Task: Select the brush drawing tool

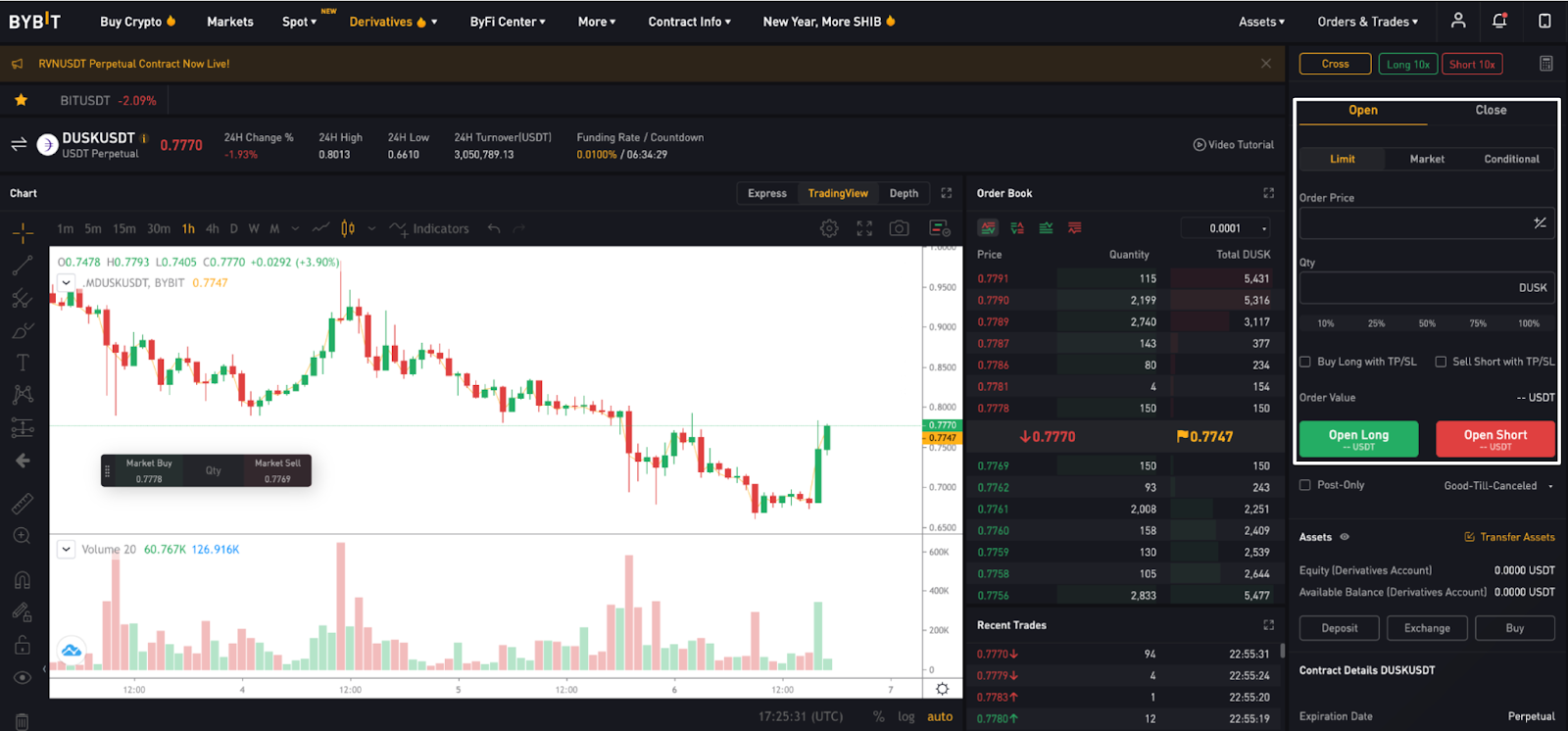Action: (23, 330)
